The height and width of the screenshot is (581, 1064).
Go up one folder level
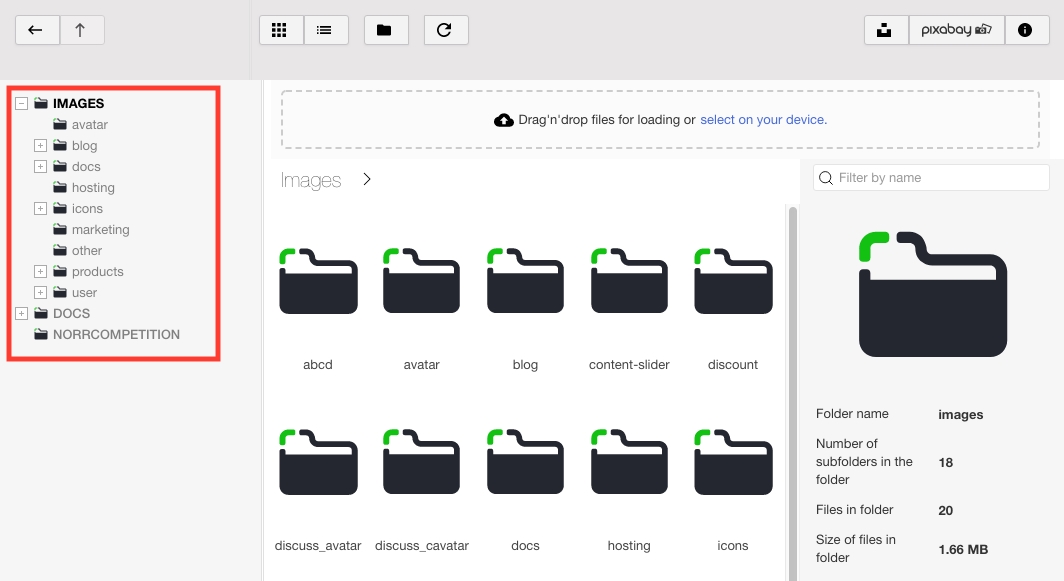(82, 30)
